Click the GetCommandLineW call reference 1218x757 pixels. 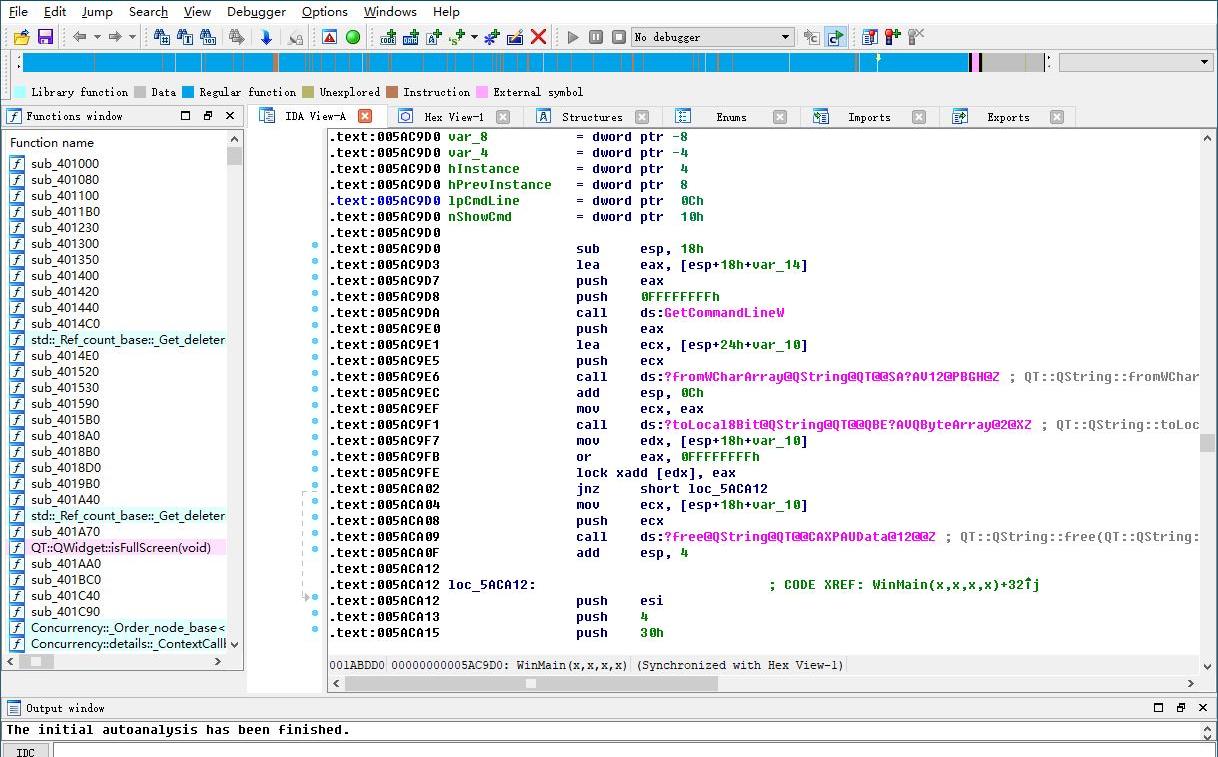click(723, 313)
